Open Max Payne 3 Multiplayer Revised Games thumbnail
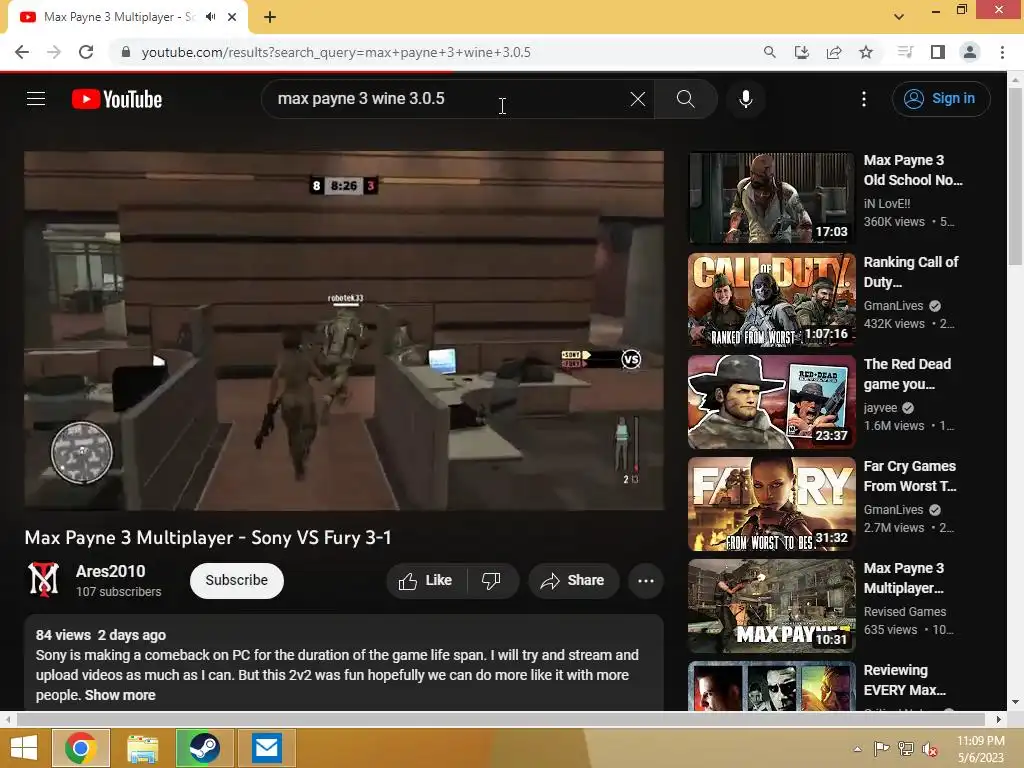 coord(771,605)
